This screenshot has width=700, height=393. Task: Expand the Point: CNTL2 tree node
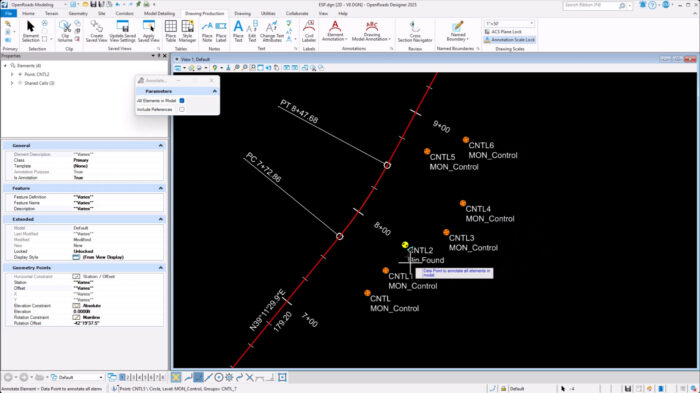pyautogui.click(x=12, y=75)
